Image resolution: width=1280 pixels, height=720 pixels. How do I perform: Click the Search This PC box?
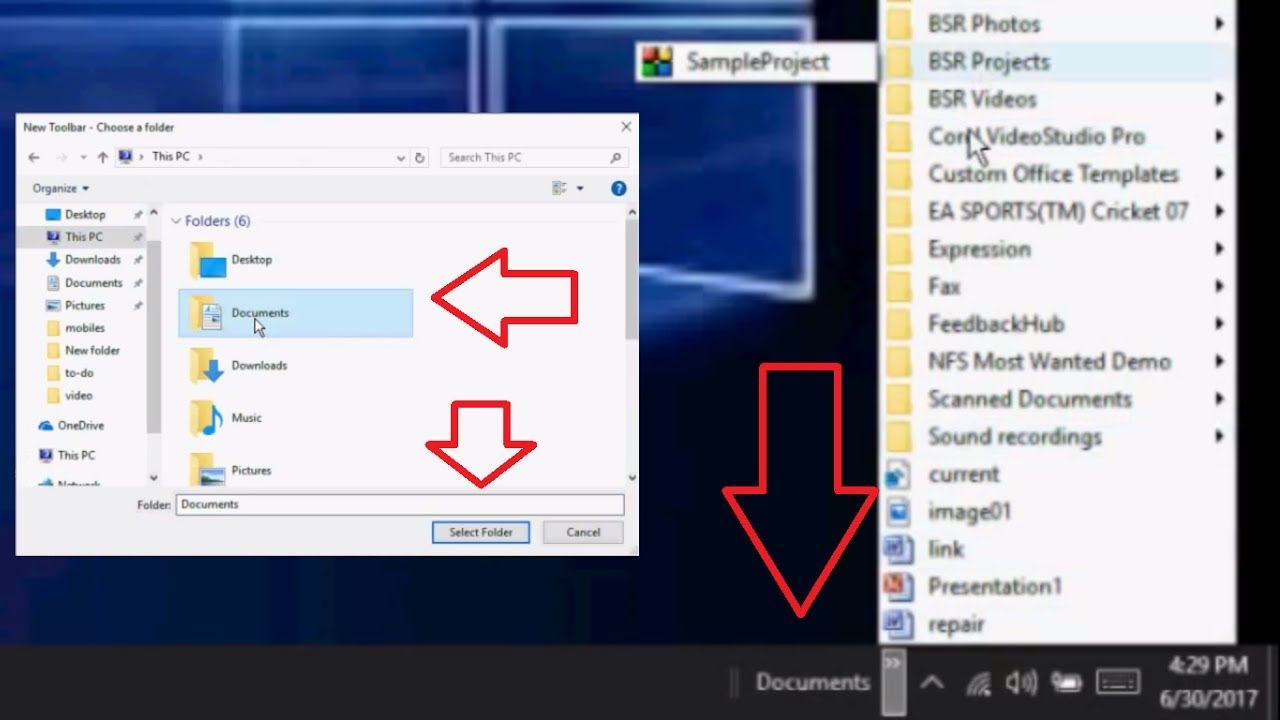tap(535, 157)
